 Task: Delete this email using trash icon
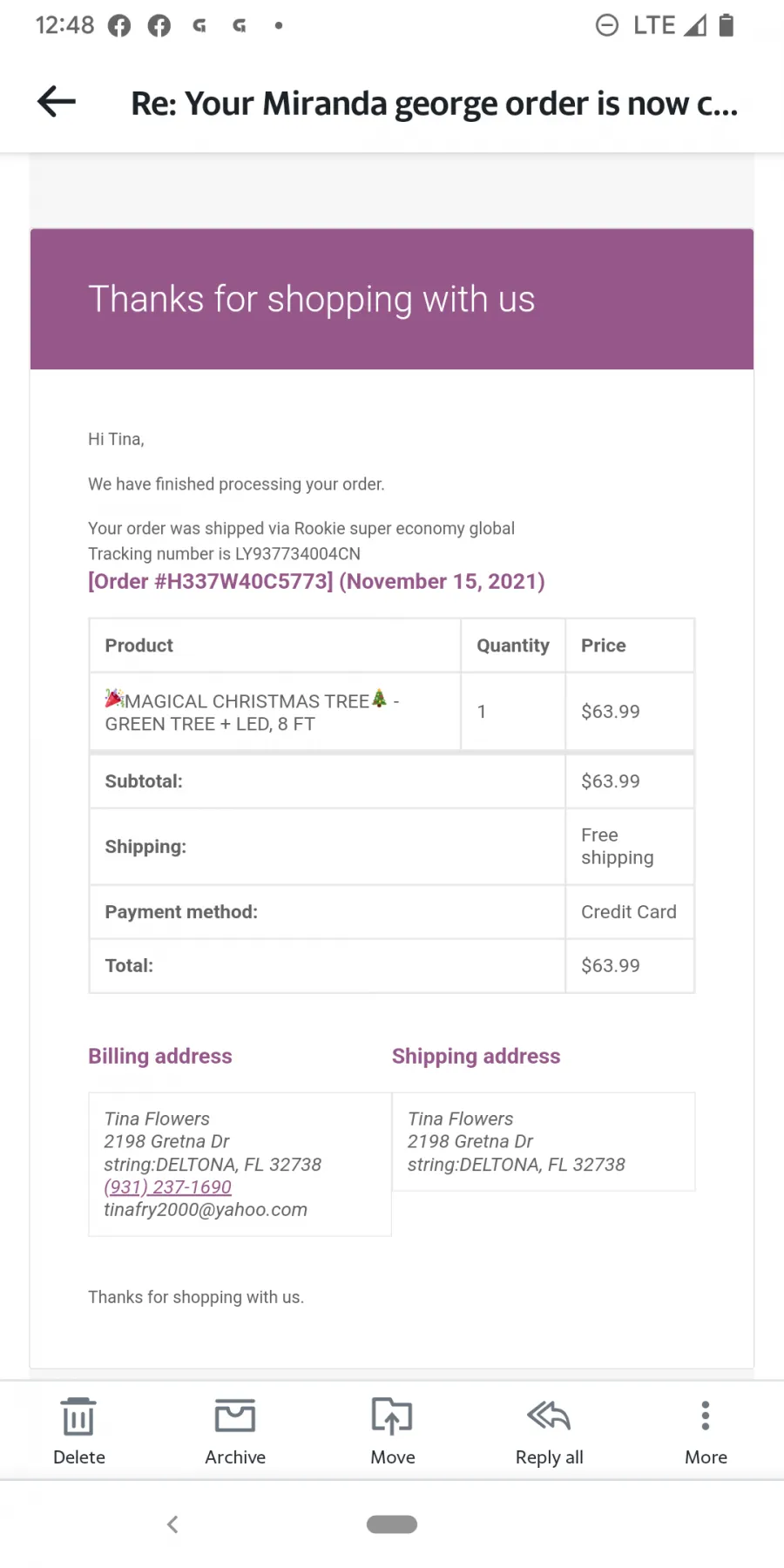pos(78,1416)
